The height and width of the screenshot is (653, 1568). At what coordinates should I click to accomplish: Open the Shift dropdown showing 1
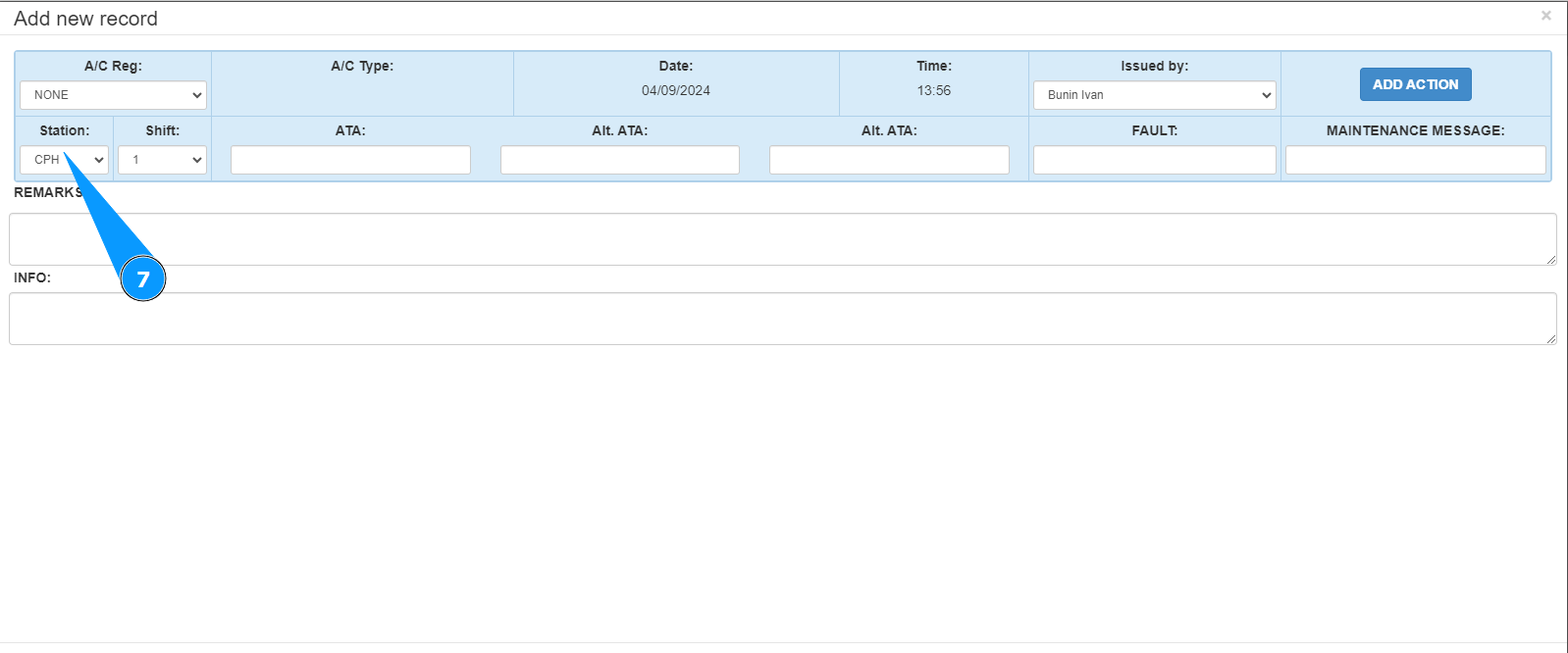coord(162,160)
